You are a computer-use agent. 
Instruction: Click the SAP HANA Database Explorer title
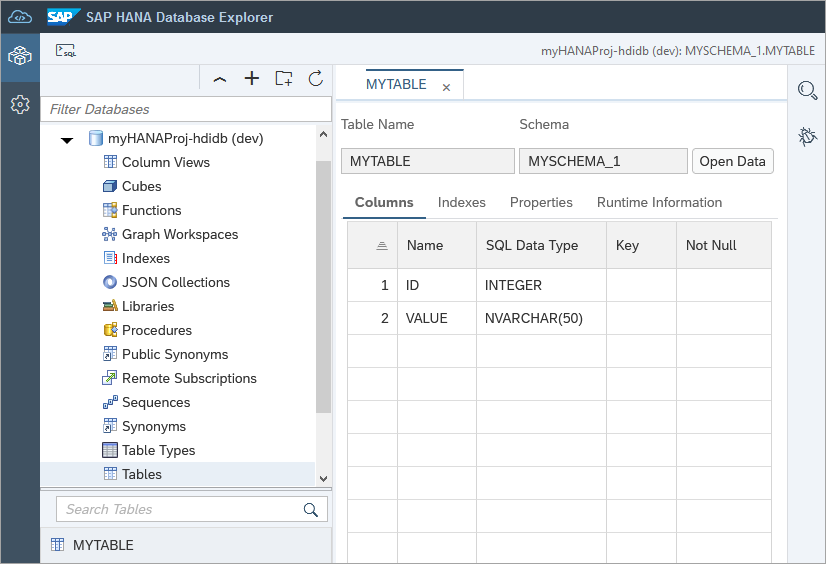[x=180, y=17]
